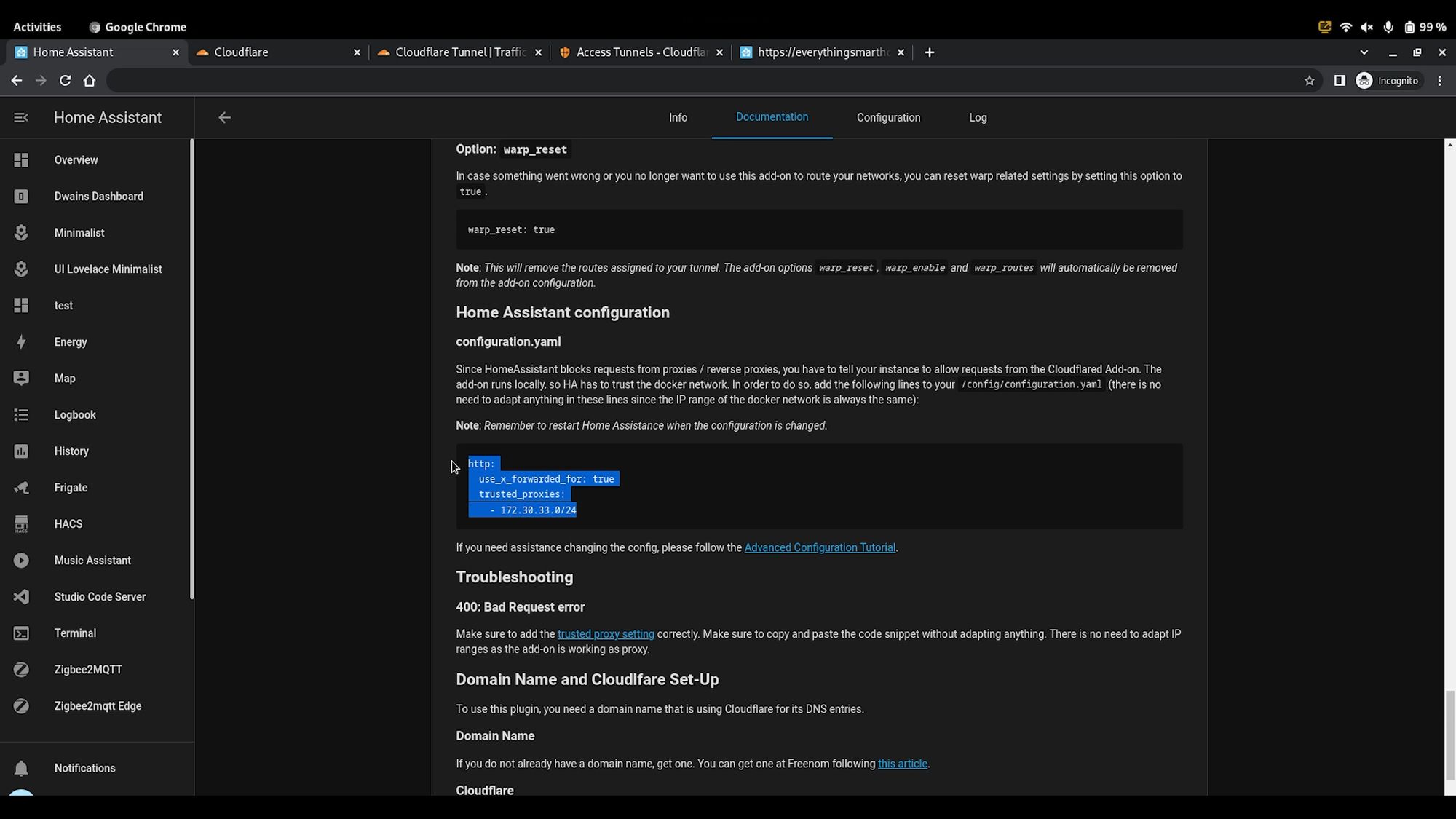Viewport: 1456px width, 819px height.
Task: Switch to Cloudflare Tunnel Traffic browser tab
Action: click(x=459, y=52)
